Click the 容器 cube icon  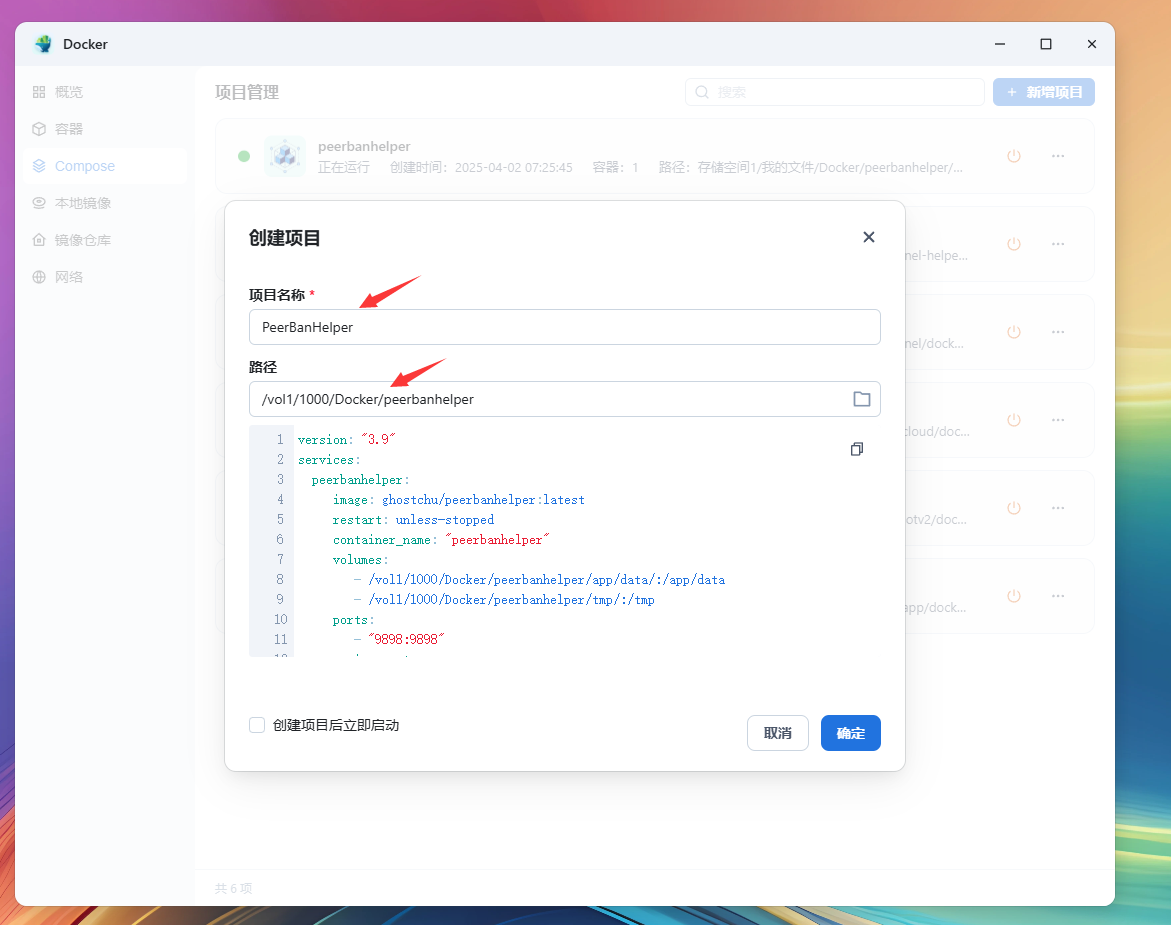(x=39, y=129)
